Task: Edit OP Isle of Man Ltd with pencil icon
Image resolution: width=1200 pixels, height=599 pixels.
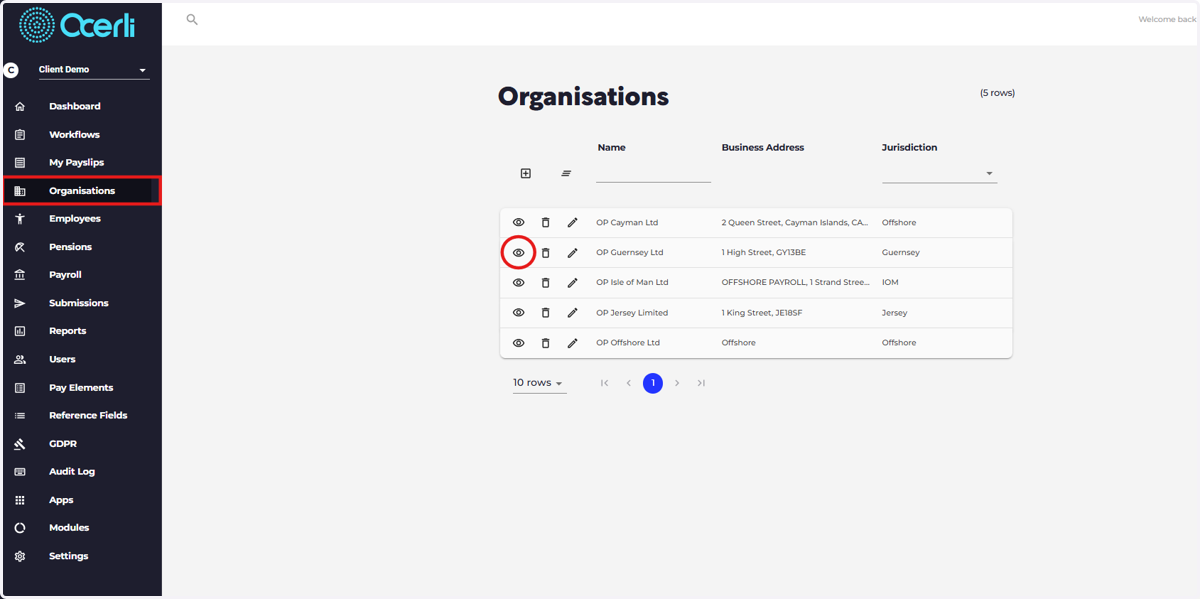Action: point(573,283)
